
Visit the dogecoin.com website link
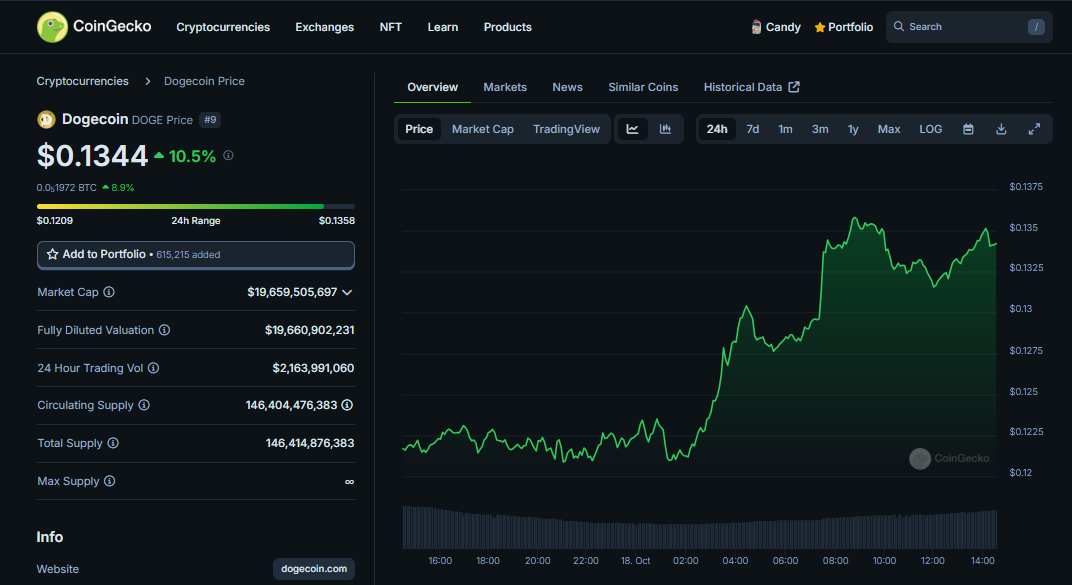click(x=314, y=569)
